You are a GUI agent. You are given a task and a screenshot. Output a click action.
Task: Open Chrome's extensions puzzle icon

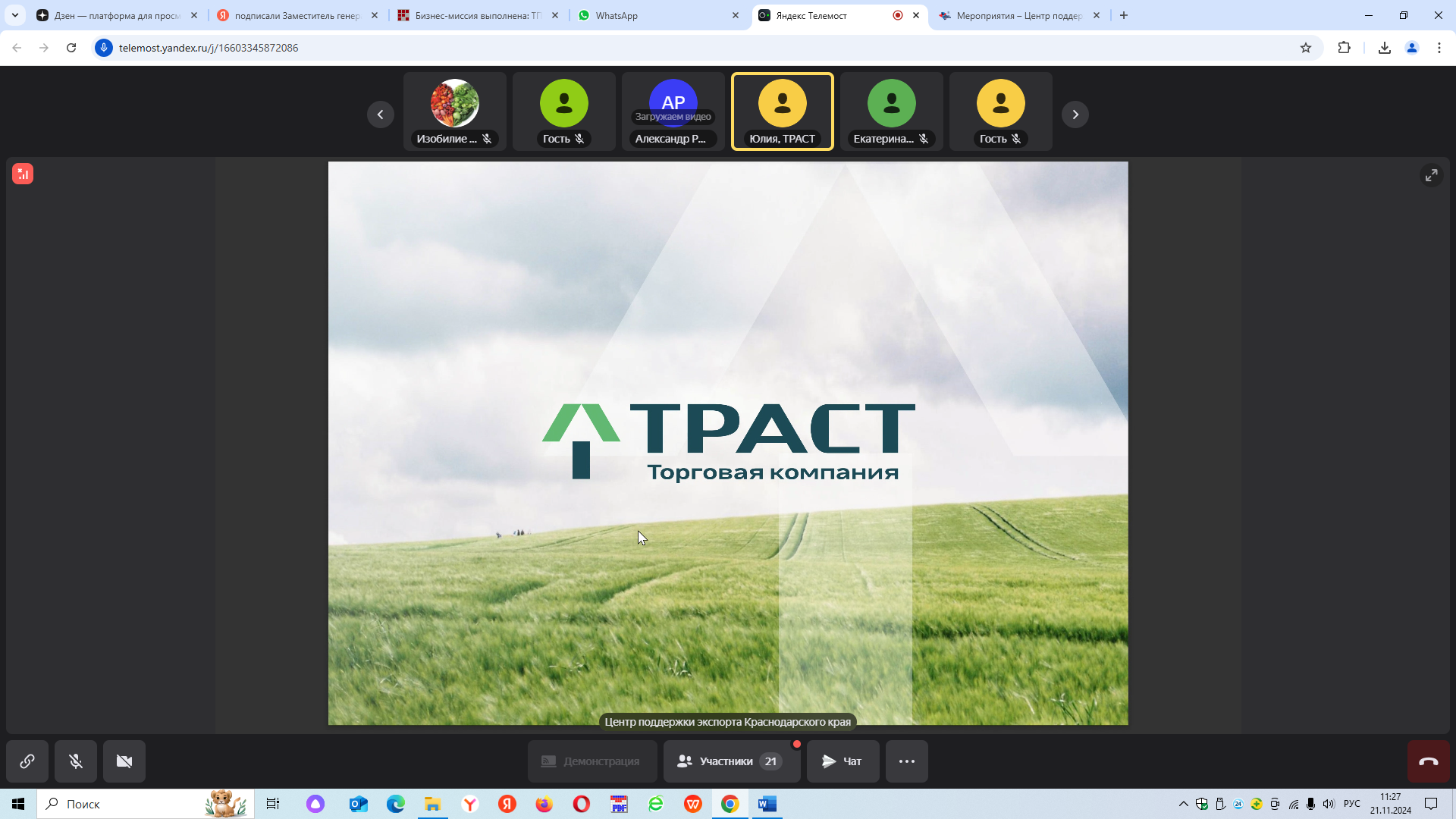[1344, 48]
